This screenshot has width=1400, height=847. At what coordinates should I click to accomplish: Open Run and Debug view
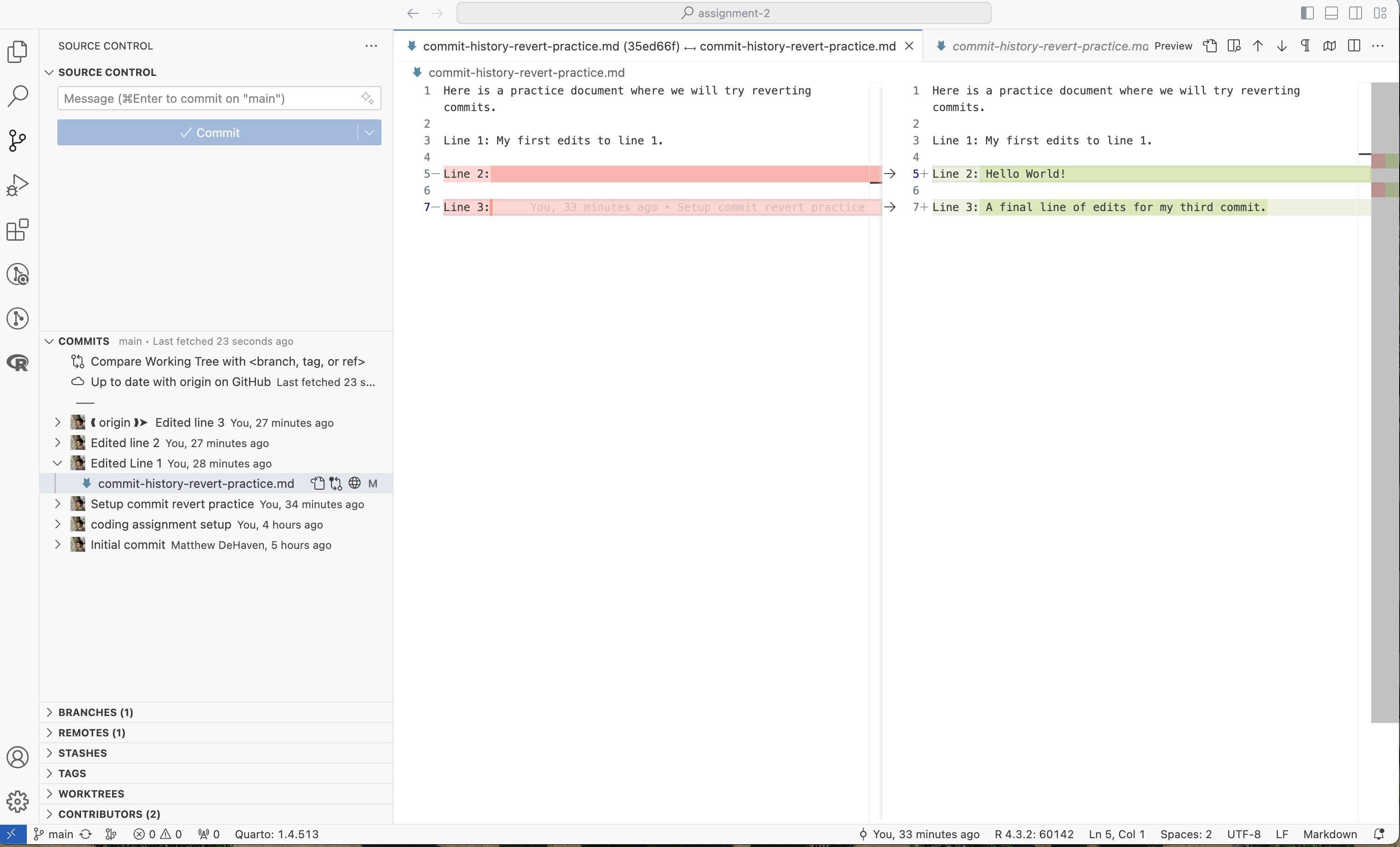[18, 185]
